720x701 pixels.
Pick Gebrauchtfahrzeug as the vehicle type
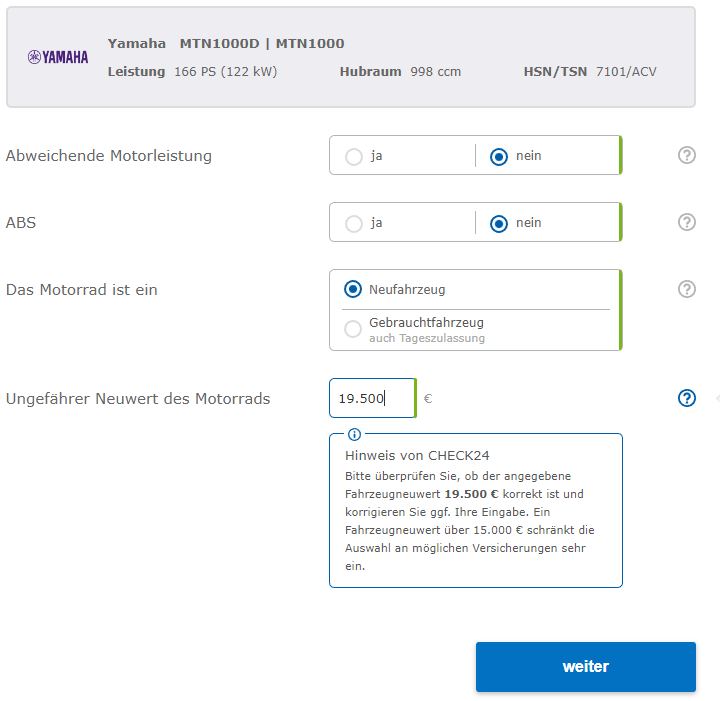click(x=353, y=329)
